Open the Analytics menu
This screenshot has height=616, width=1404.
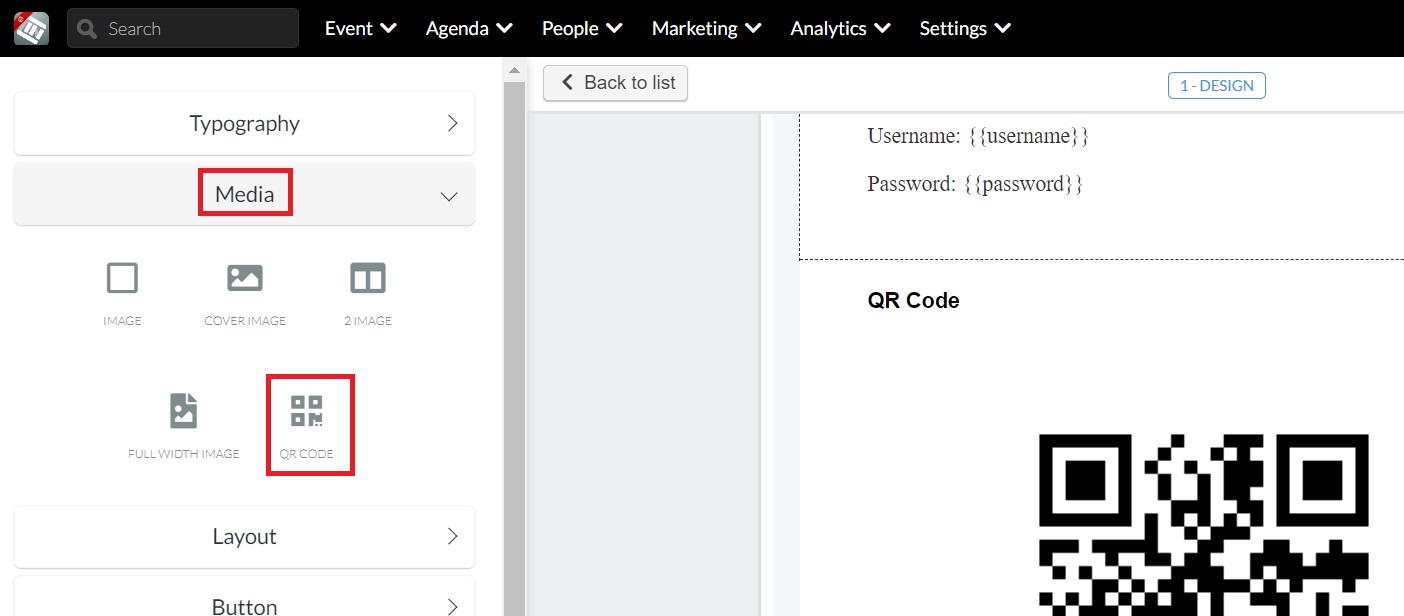[x=840, y=28]
